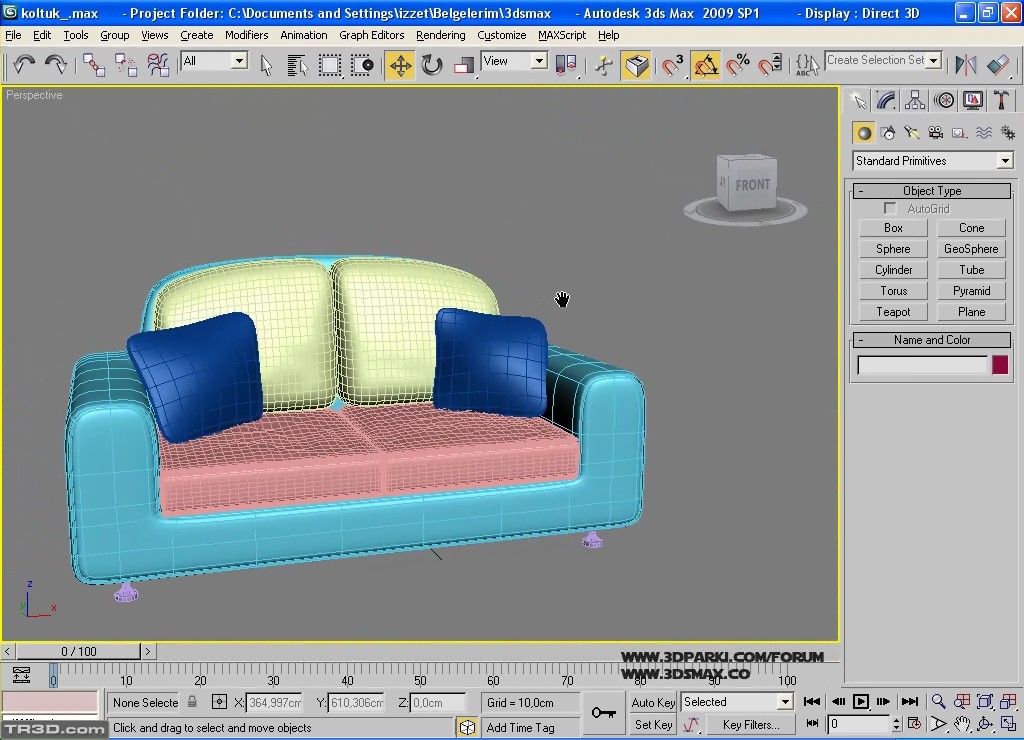Image resolution: width=1024 pixels, height=740 pixels.
Task: Toggle Auto Key animation mode
Action: coord(653,702)
